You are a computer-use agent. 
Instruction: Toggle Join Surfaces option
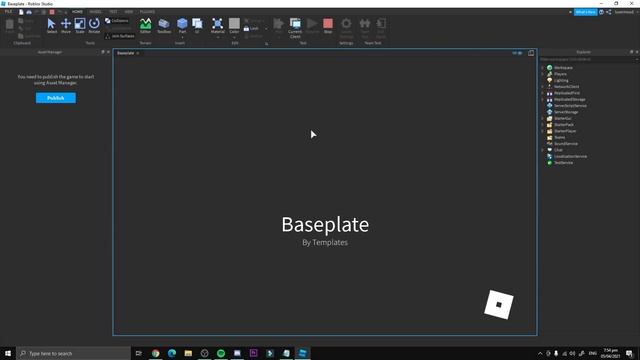(x=120, y=36)
